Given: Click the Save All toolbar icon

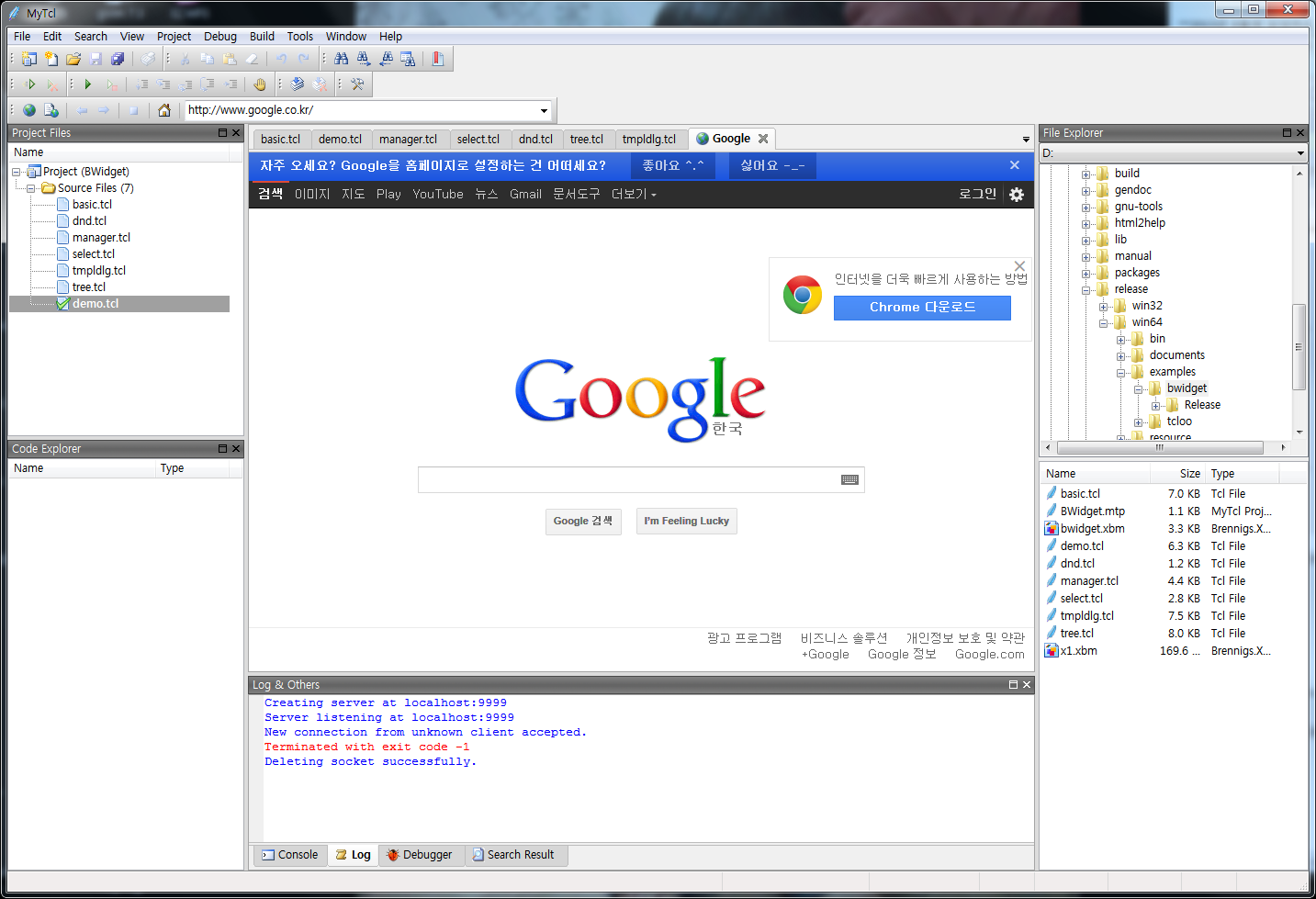Looking at the screenshot, I should [118, 59].
